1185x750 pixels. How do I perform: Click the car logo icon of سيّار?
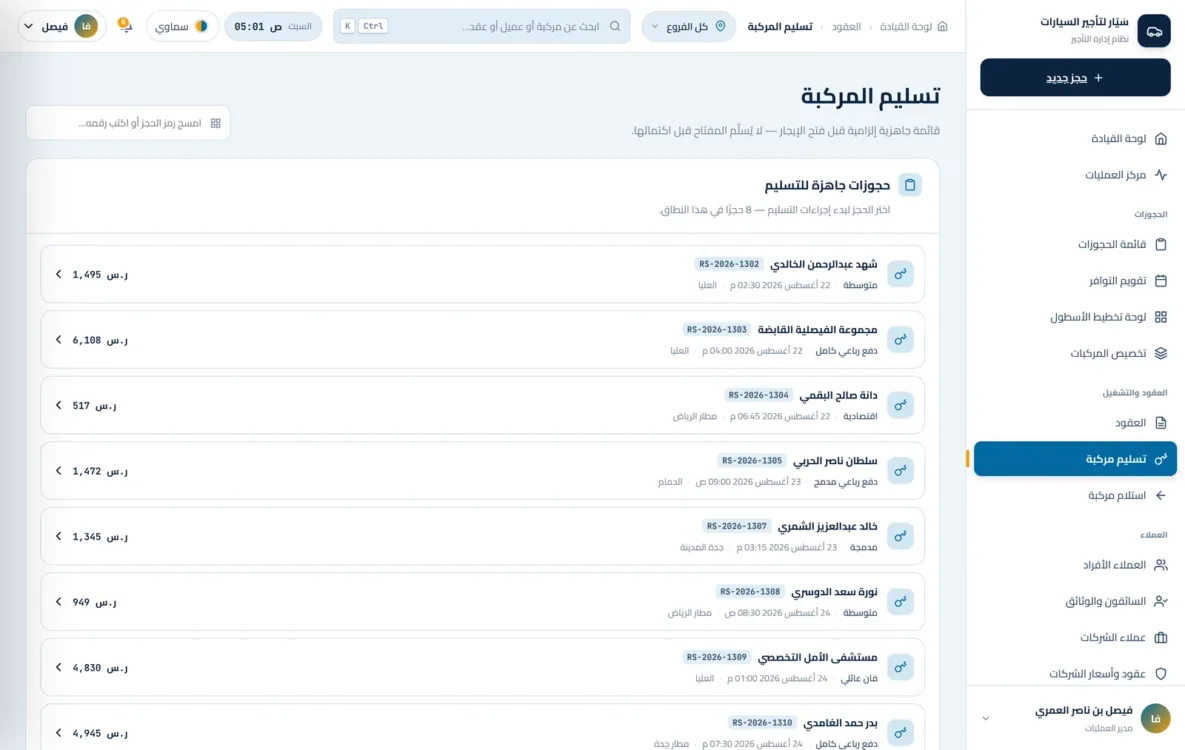pyautogui.click(x=1153, y=31)
